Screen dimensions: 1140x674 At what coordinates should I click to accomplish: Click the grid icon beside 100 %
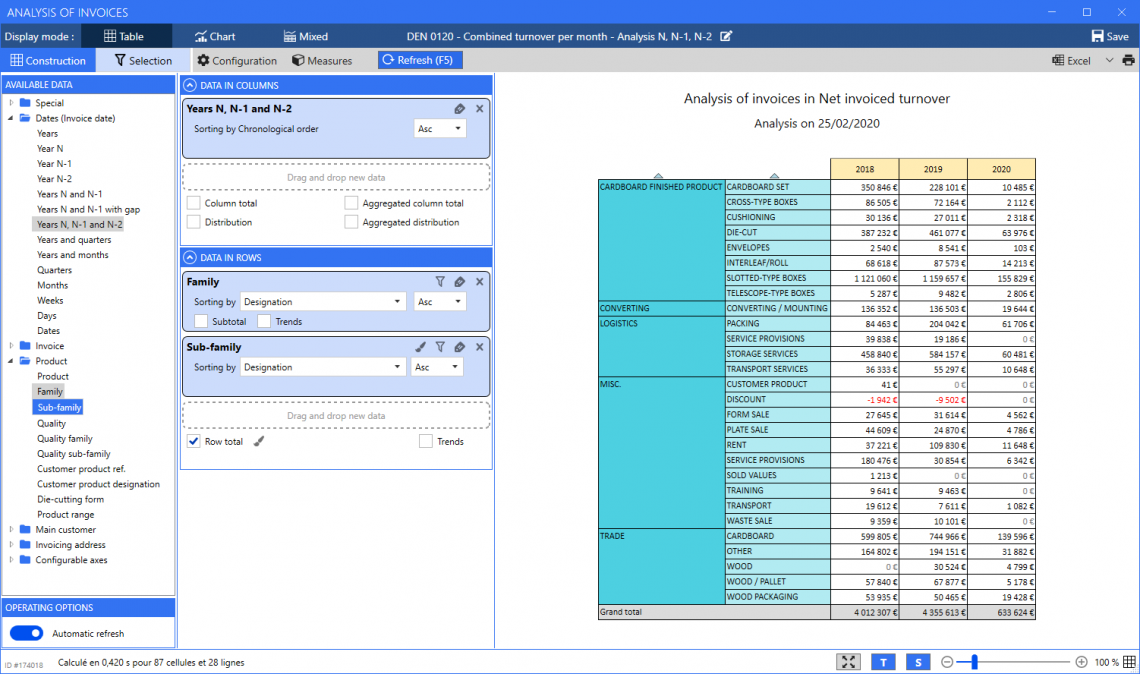coord(1129,662)
